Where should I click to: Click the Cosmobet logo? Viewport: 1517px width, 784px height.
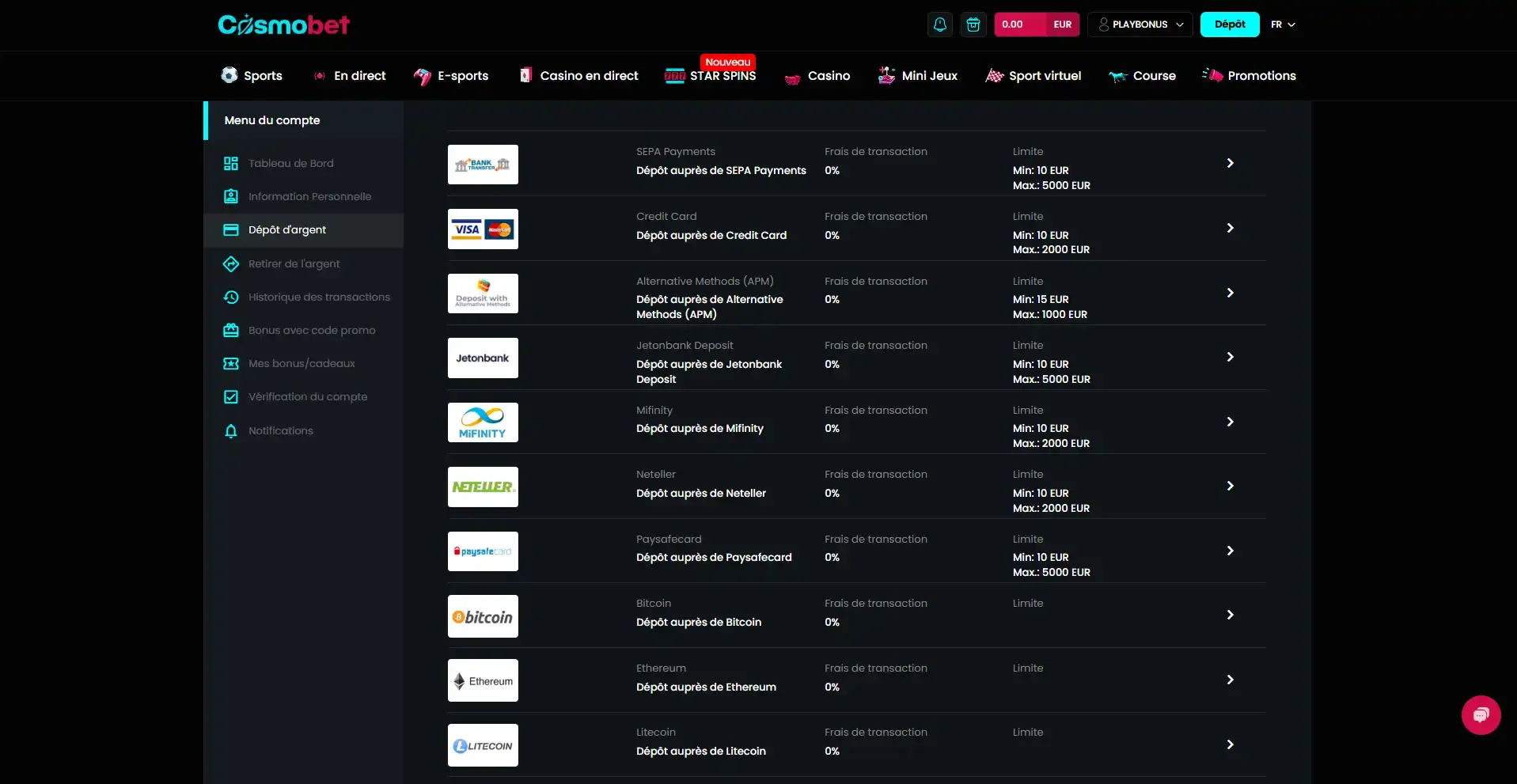[x=283, y=25]
